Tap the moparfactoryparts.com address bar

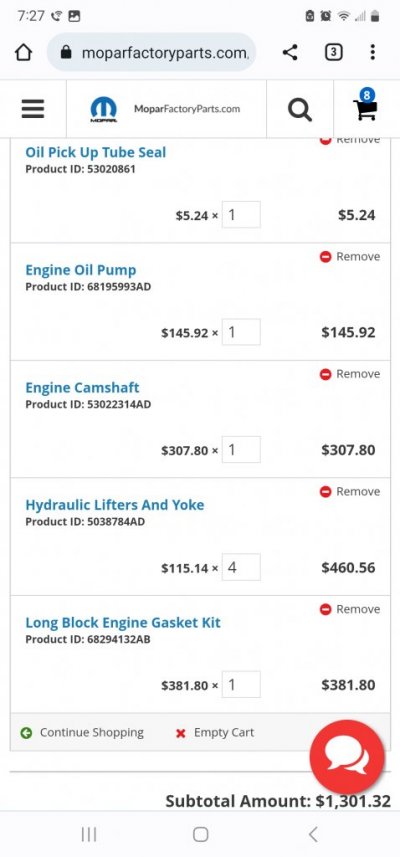pyautogui.click(x=151, y=52)
